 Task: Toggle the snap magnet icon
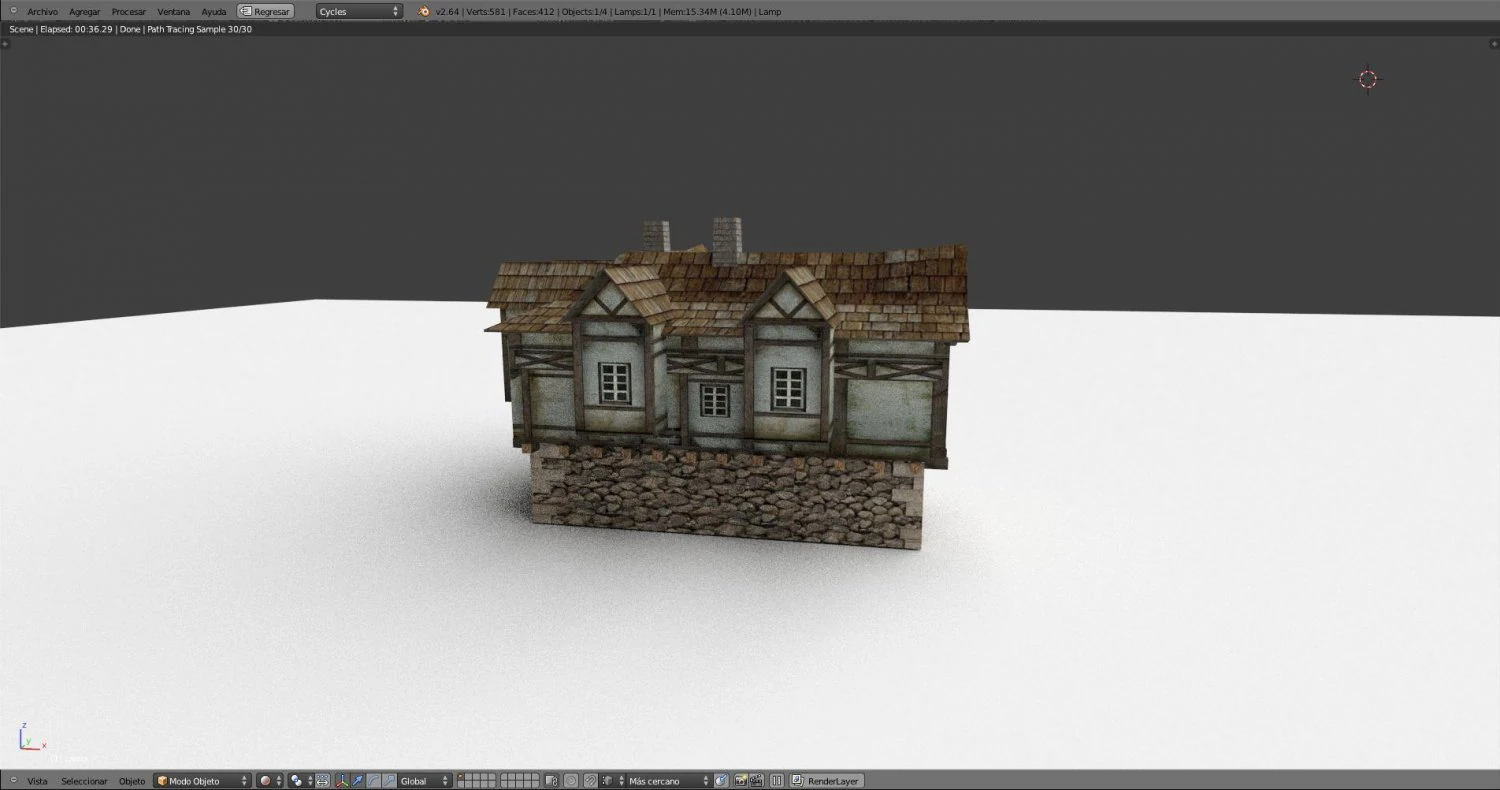tap(590, 781)
